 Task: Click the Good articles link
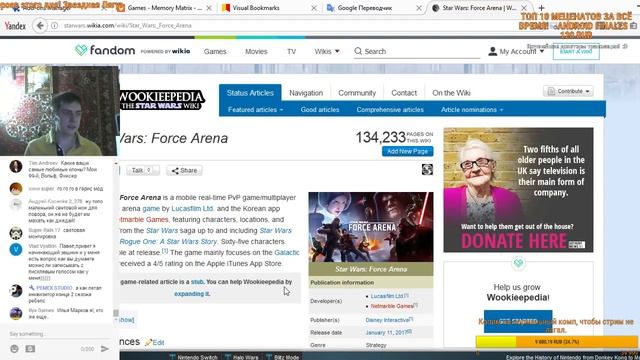click(x=320, y=110)
